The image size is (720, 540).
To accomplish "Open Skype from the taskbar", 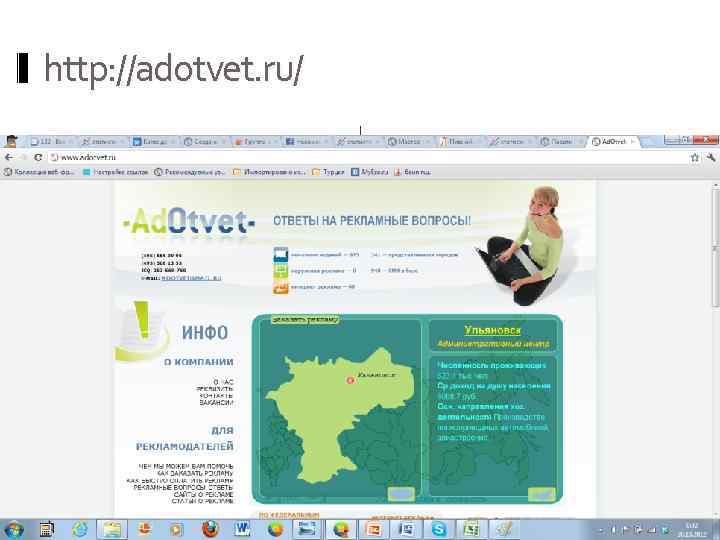I will tap(439, 530).
